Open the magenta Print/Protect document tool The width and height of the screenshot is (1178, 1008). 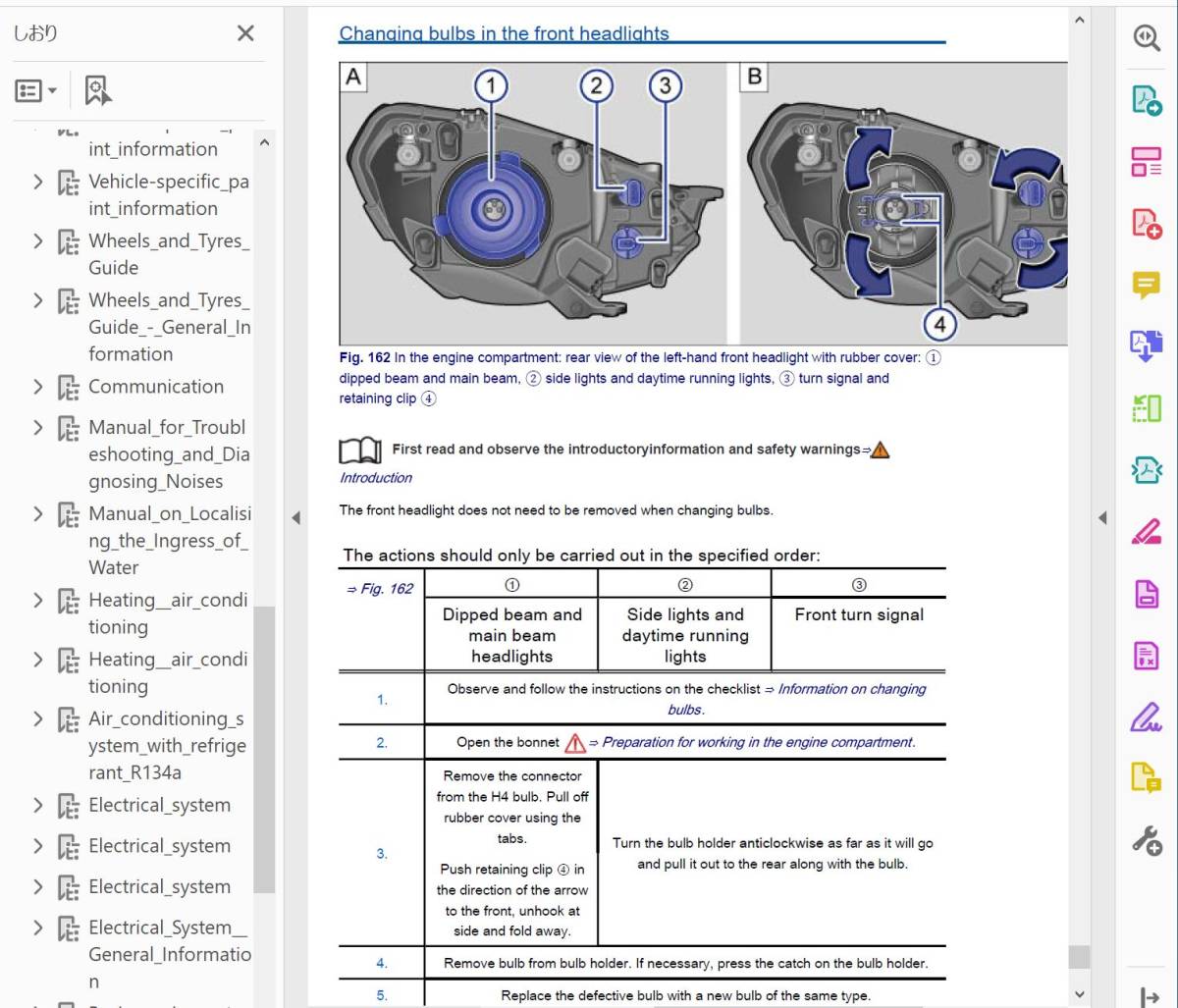pos(1146,594)
